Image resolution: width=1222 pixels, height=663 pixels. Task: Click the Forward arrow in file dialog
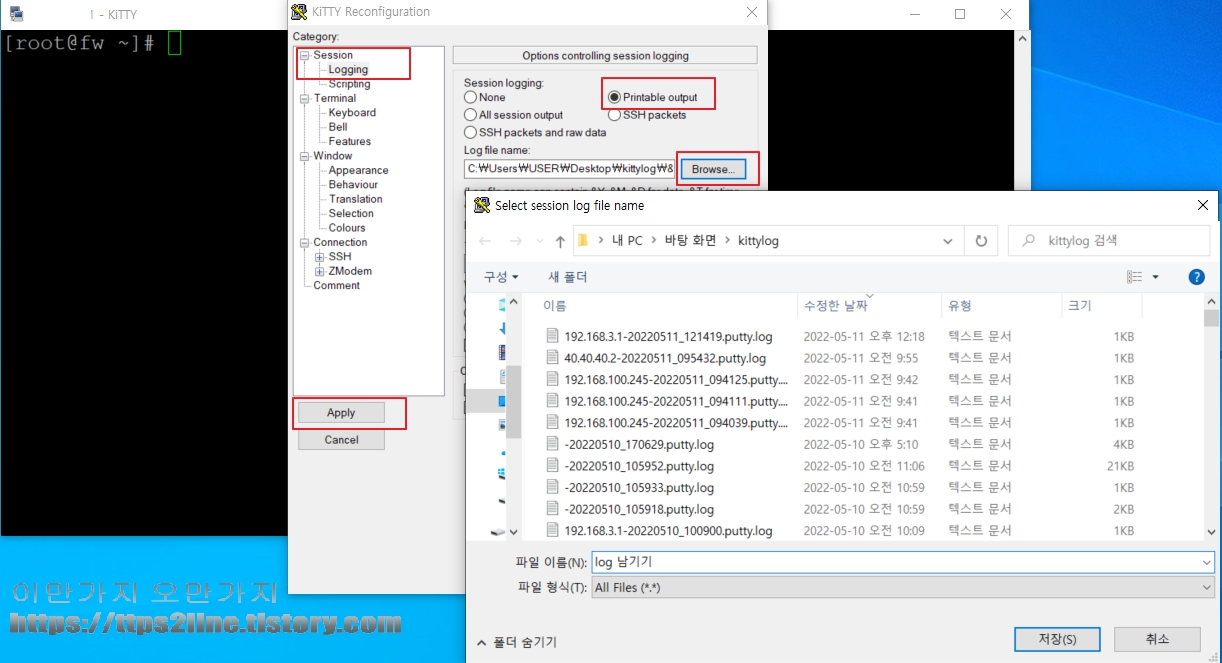(x=516, y=241)
